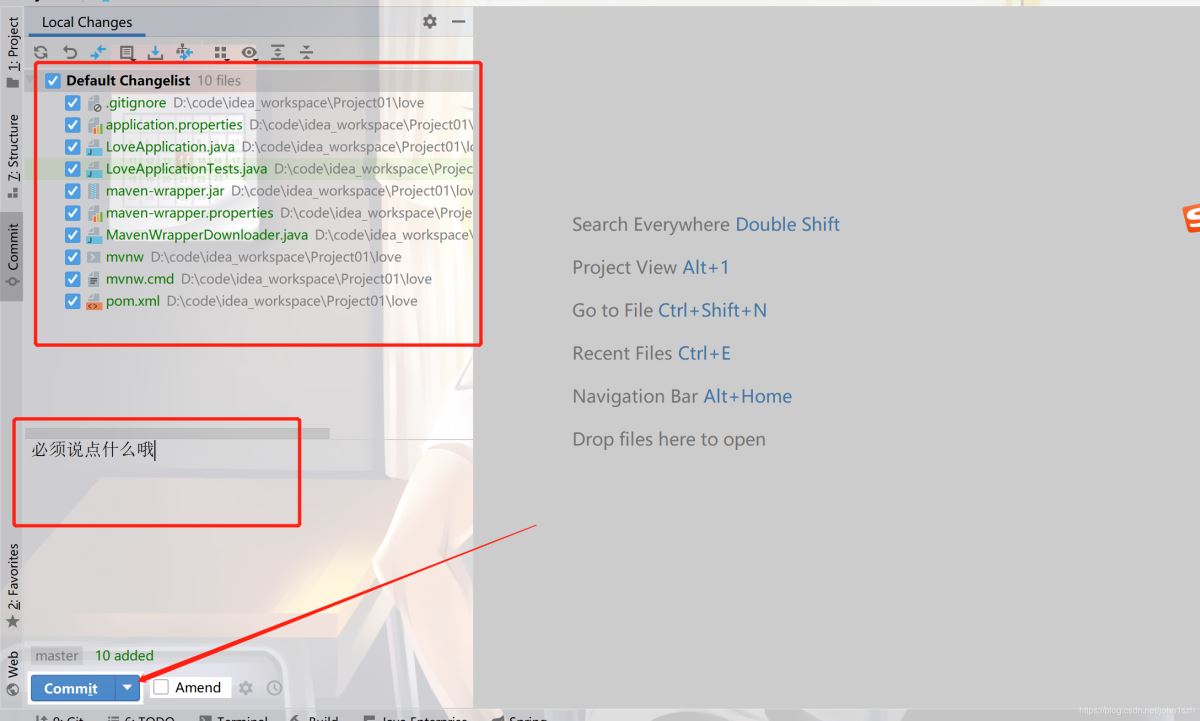
Task: Click the Show Diff icon
Action: tap(98, 52)
